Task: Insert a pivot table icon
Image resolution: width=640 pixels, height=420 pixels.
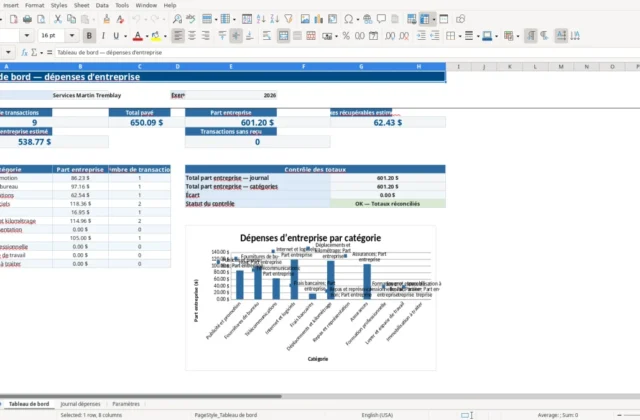Action: click(333, 19)
